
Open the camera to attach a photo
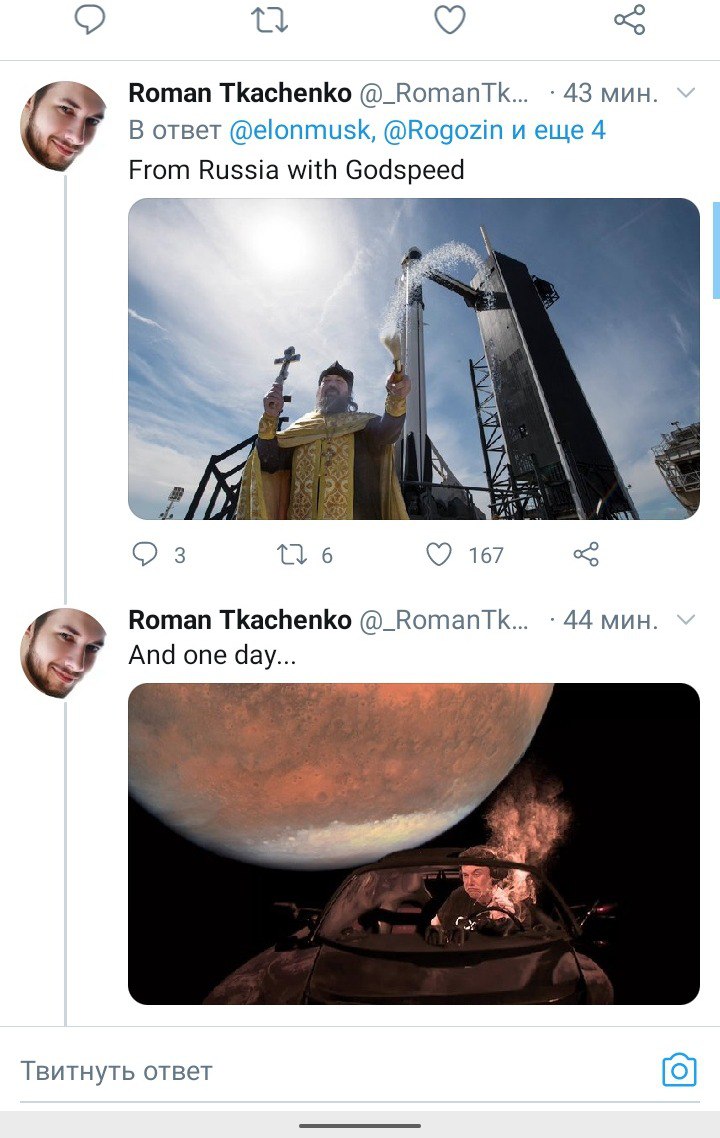point(679,1070)
